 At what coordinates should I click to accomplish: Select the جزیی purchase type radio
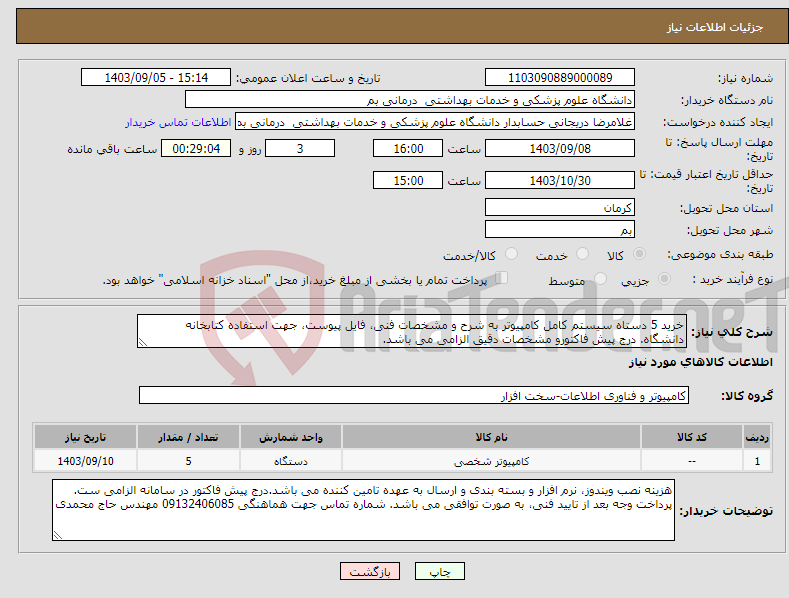(x=664, y=278)
